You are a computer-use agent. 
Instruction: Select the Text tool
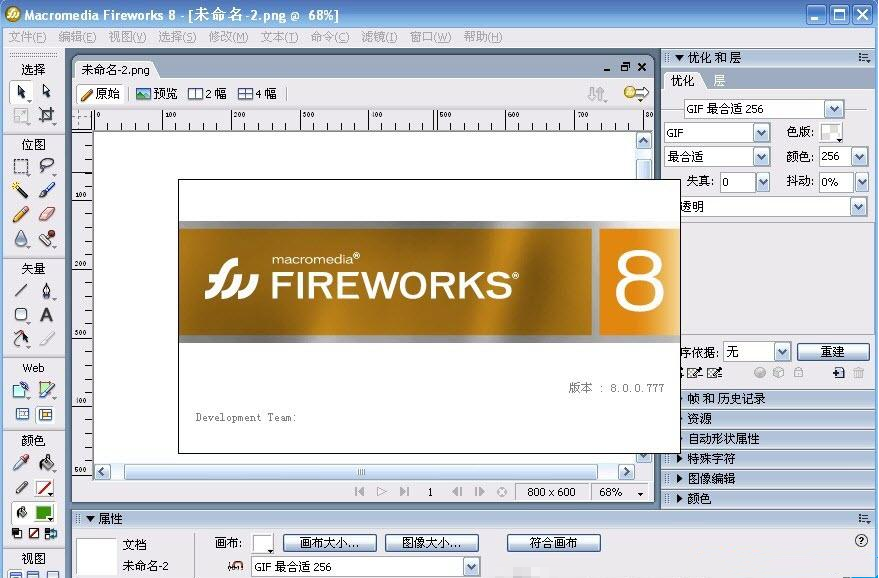47,315
